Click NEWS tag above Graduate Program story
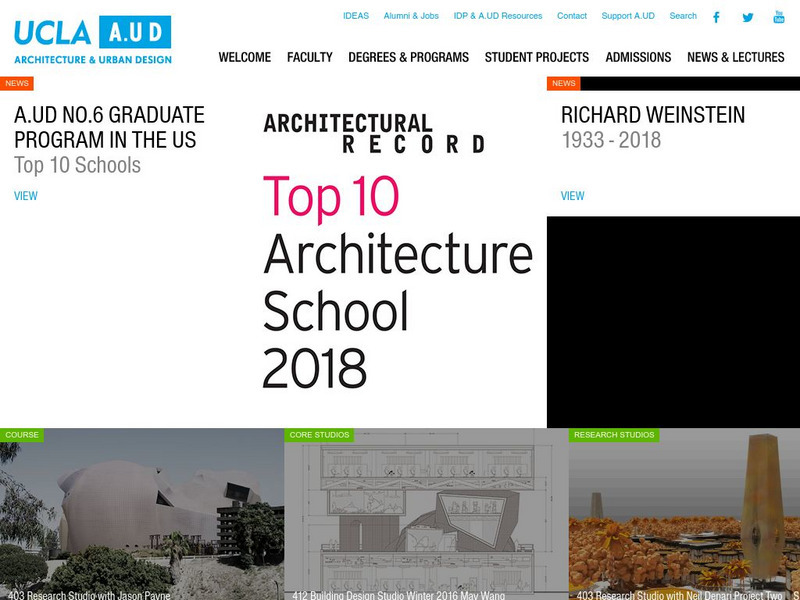Viewport: 800px width, 600px height. coord(17,84)
